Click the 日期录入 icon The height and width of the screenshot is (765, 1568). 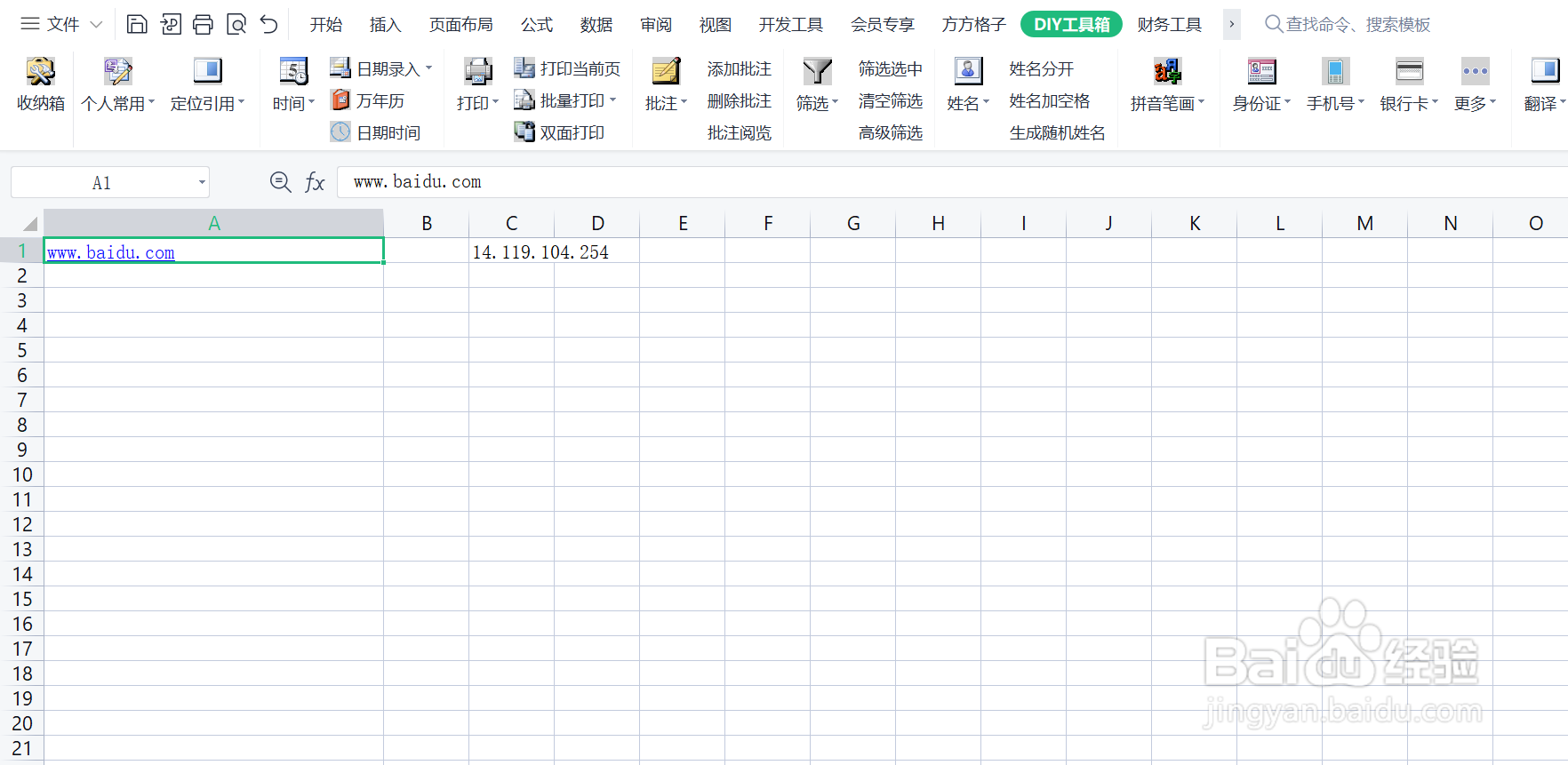tap(340, 68)
